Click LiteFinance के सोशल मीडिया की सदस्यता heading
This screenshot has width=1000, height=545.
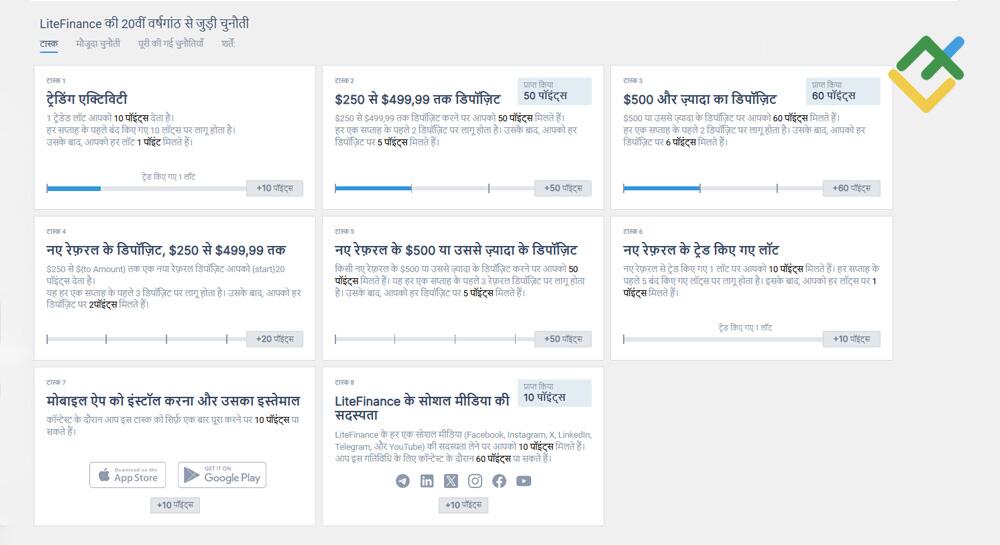coord(422,408)
